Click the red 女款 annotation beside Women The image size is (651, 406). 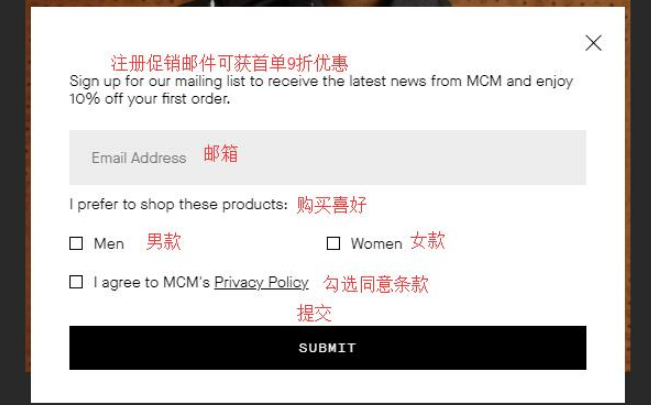coord(428,241)
